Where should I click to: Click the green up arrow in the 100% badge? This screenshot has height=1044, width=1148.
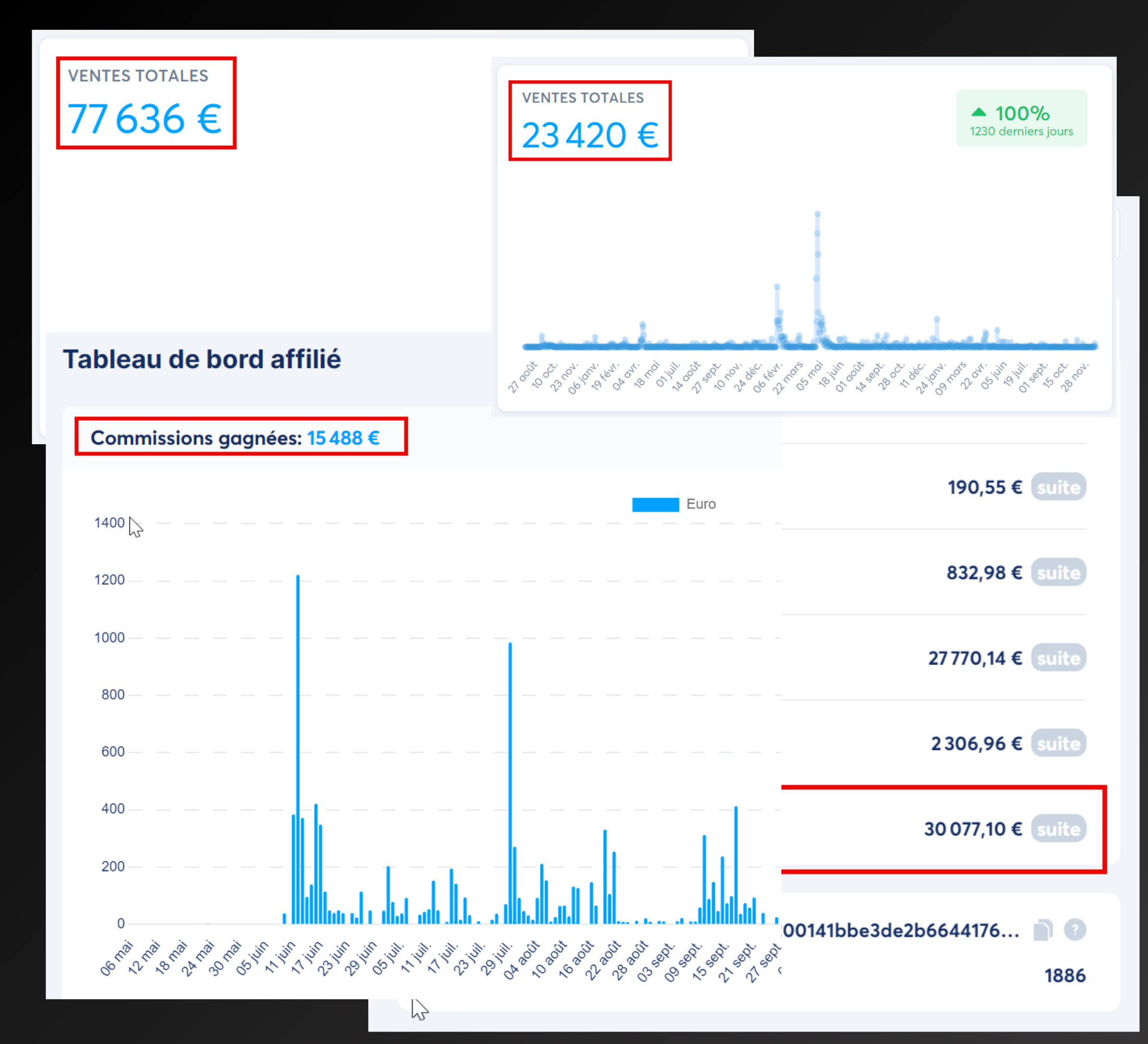tap(978, 112)
